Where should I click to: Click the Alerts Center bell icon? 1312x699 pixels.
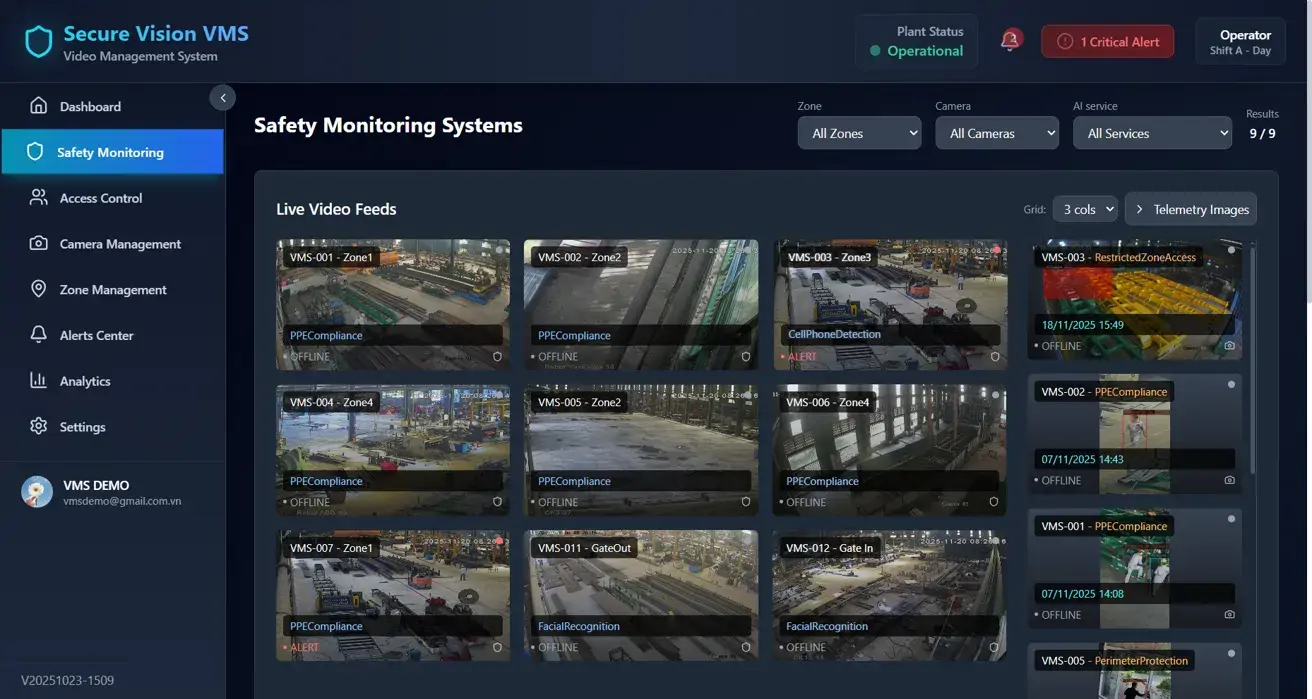tap(39, 335)
